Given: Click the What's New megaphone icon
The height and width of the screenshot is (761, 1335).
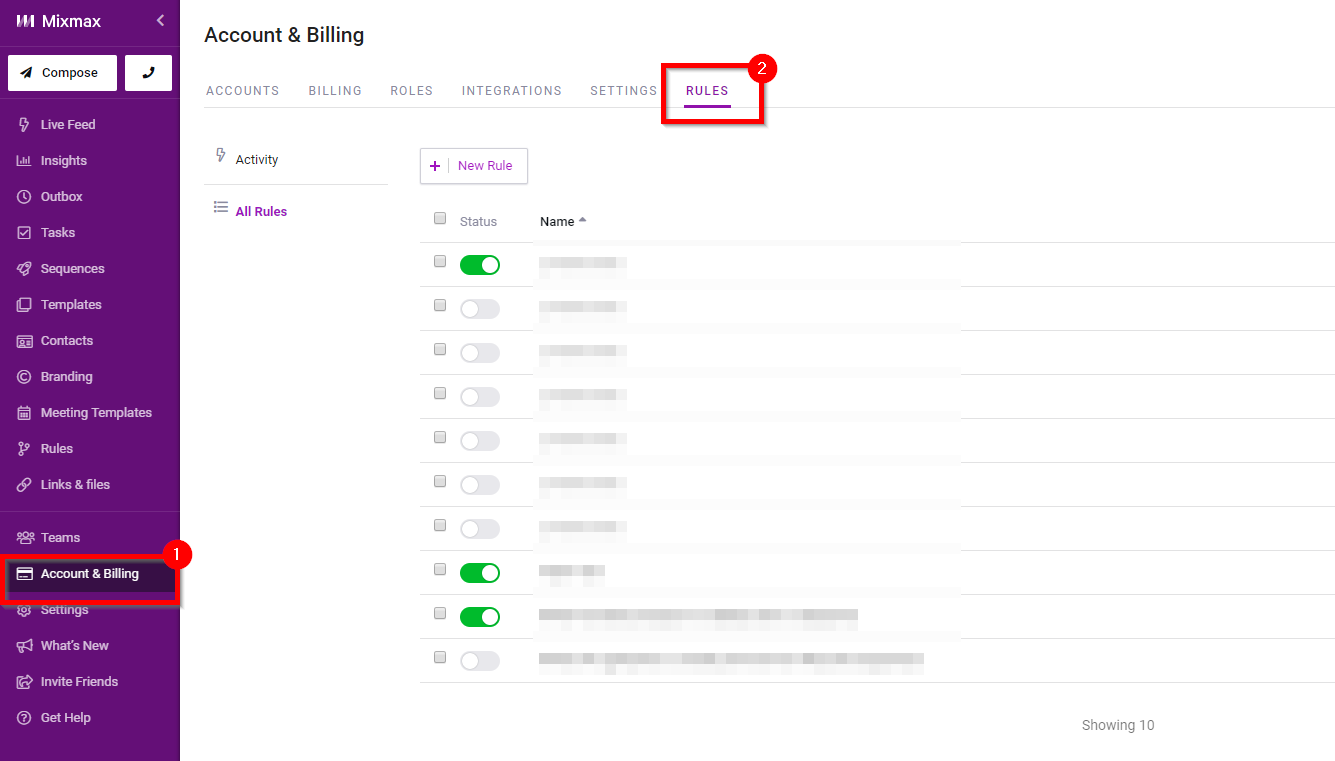Looking at the screenshot, I should tap(25, 646).
